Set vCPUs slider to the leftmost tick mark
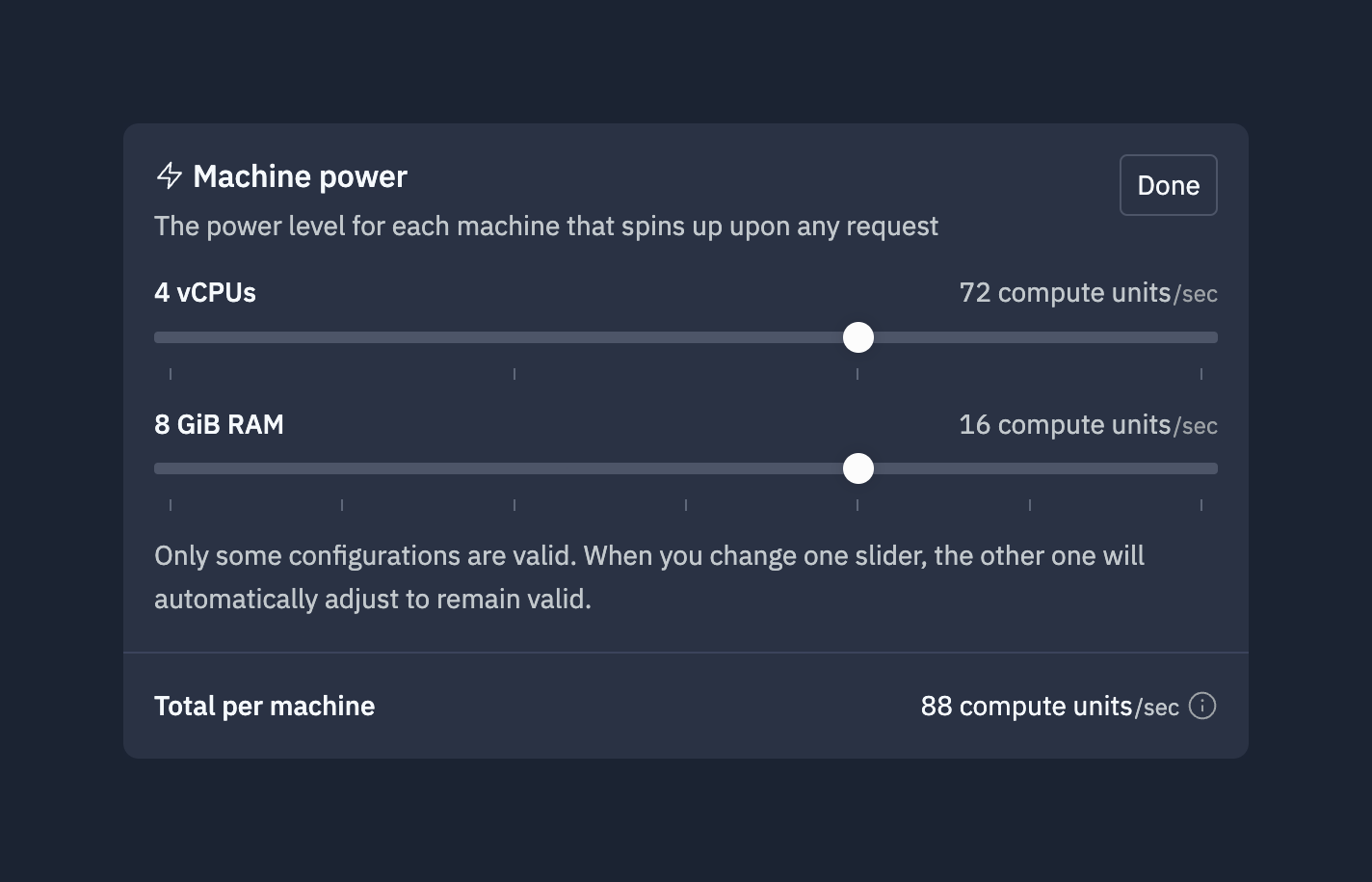Viewport: 1372px width, 882px height. [171, 337]
